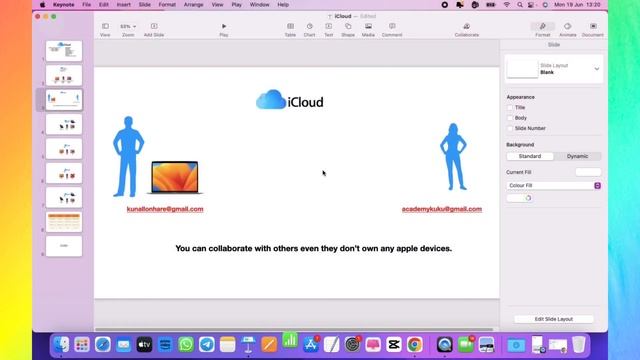The image size is (640, 360).
Task: Launch Google Chrome from the Dock
Action: coord(414,344)
